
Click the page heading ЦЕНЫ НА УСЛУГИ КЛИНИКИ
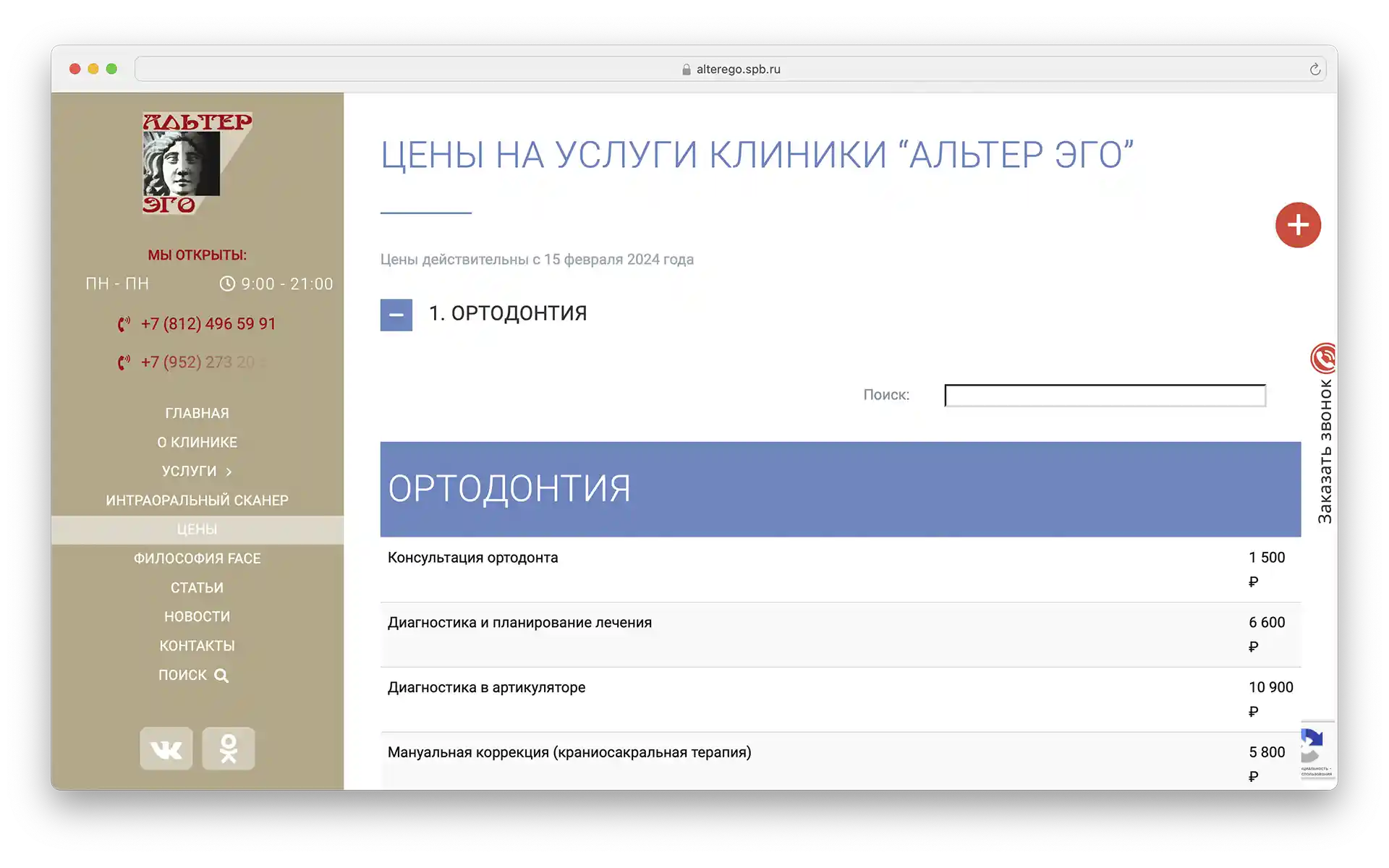(757, 155)
